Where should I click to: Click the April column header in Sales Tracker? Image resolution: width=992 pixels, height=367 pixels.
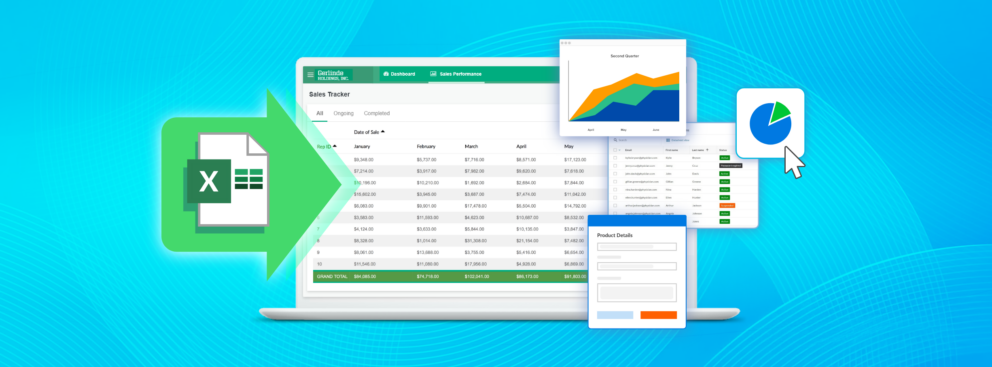(521, 147)
